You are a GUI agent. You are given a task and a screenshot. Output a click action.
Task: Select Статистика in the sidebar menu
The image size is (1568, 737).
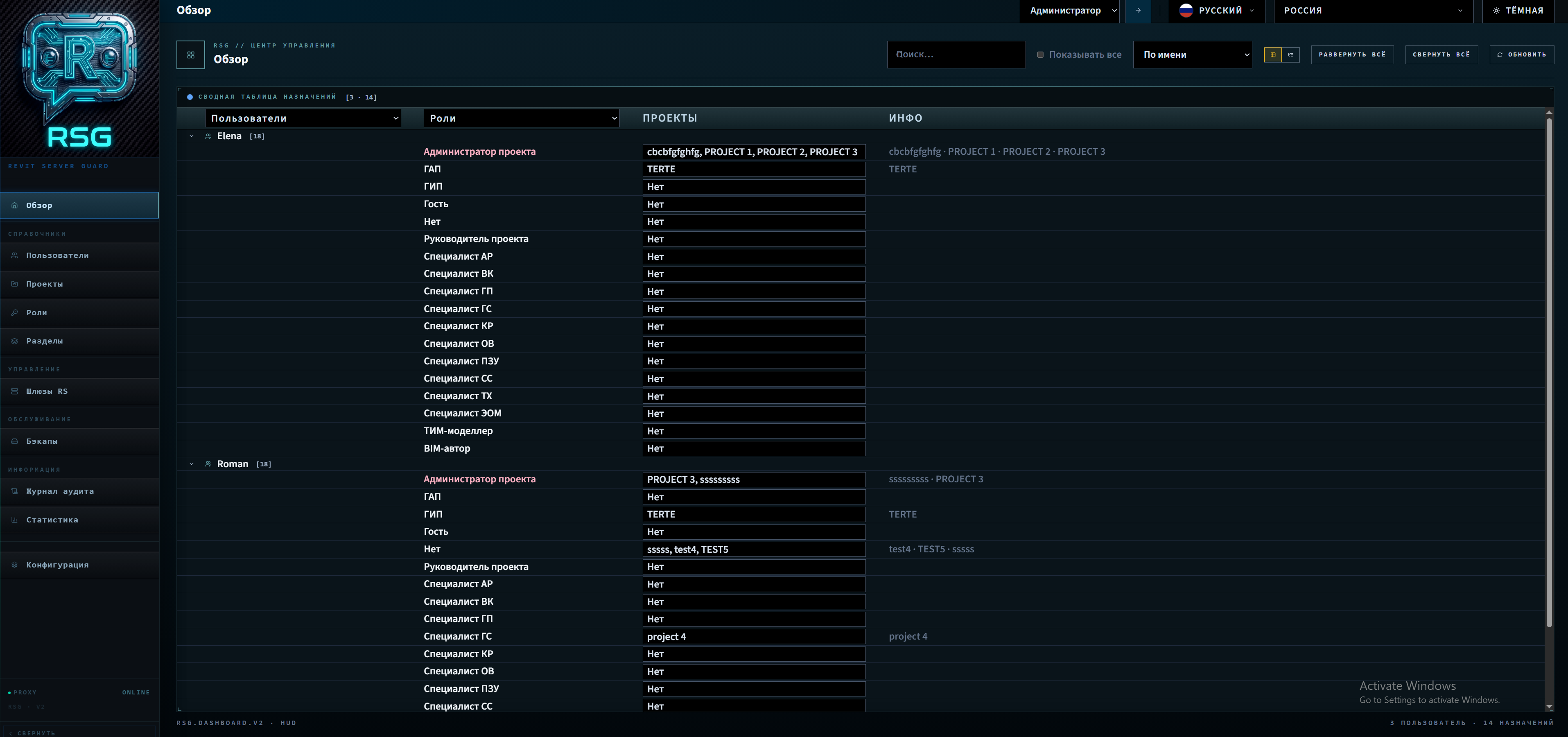pyautogui.click(x=15, y=520)
